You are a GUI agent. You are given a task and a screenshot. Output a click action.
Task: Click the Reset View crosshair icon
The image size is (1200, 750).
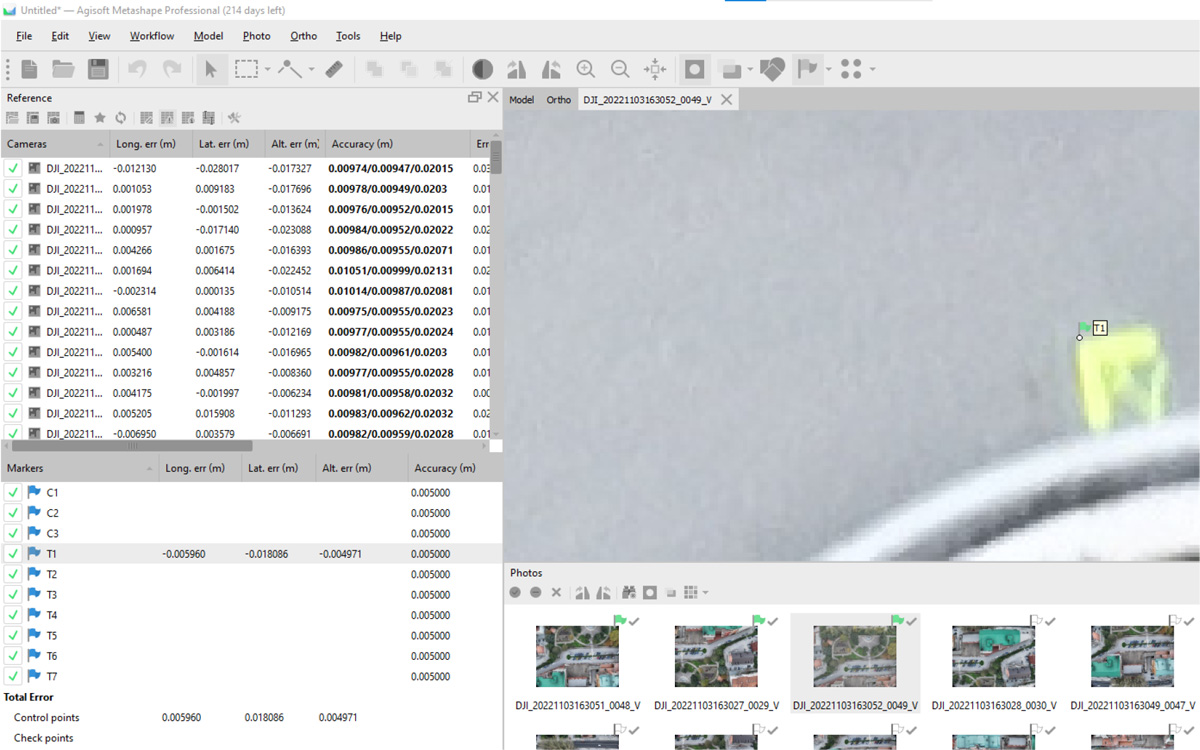point(655,69)
